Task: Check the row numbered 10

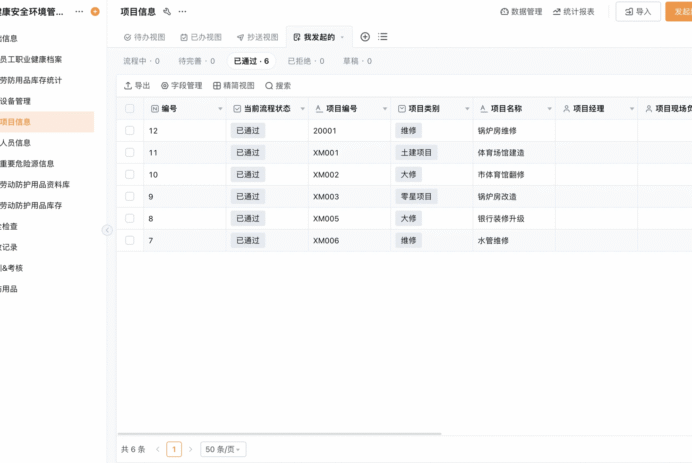Action: tap(129, 174)
